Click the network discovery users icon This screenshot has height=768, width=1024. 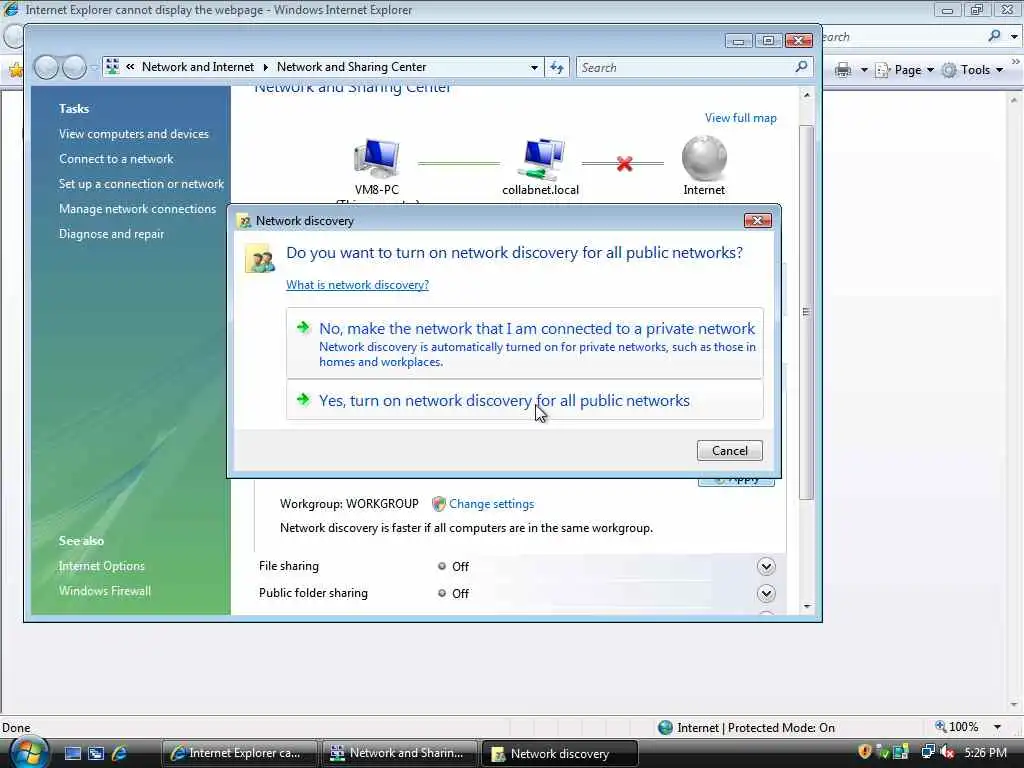tap(259, 258)
